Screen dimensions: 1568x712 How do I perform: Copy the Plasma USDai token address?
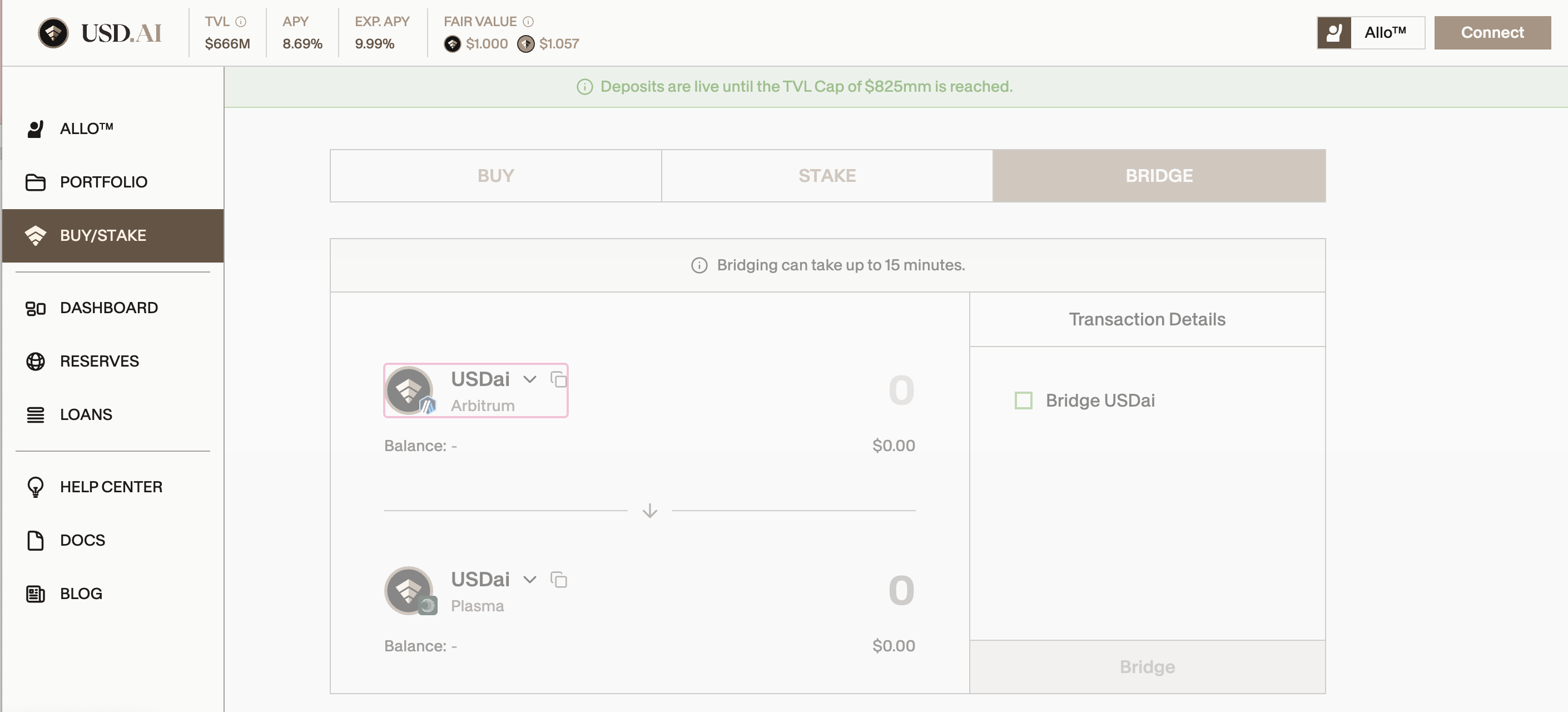(559, 580)
